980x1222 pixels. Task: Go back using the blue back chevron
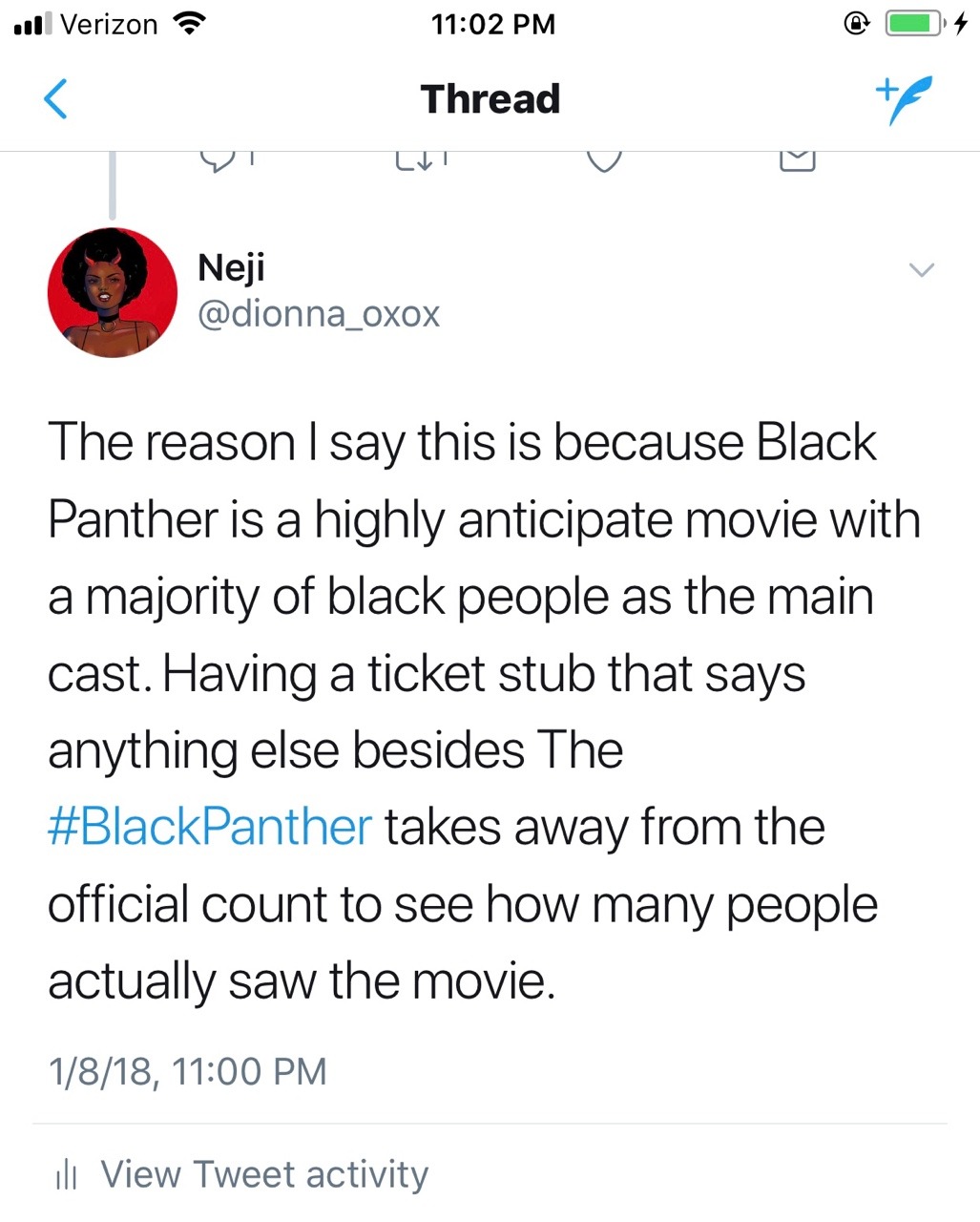(x=57, y=98)
